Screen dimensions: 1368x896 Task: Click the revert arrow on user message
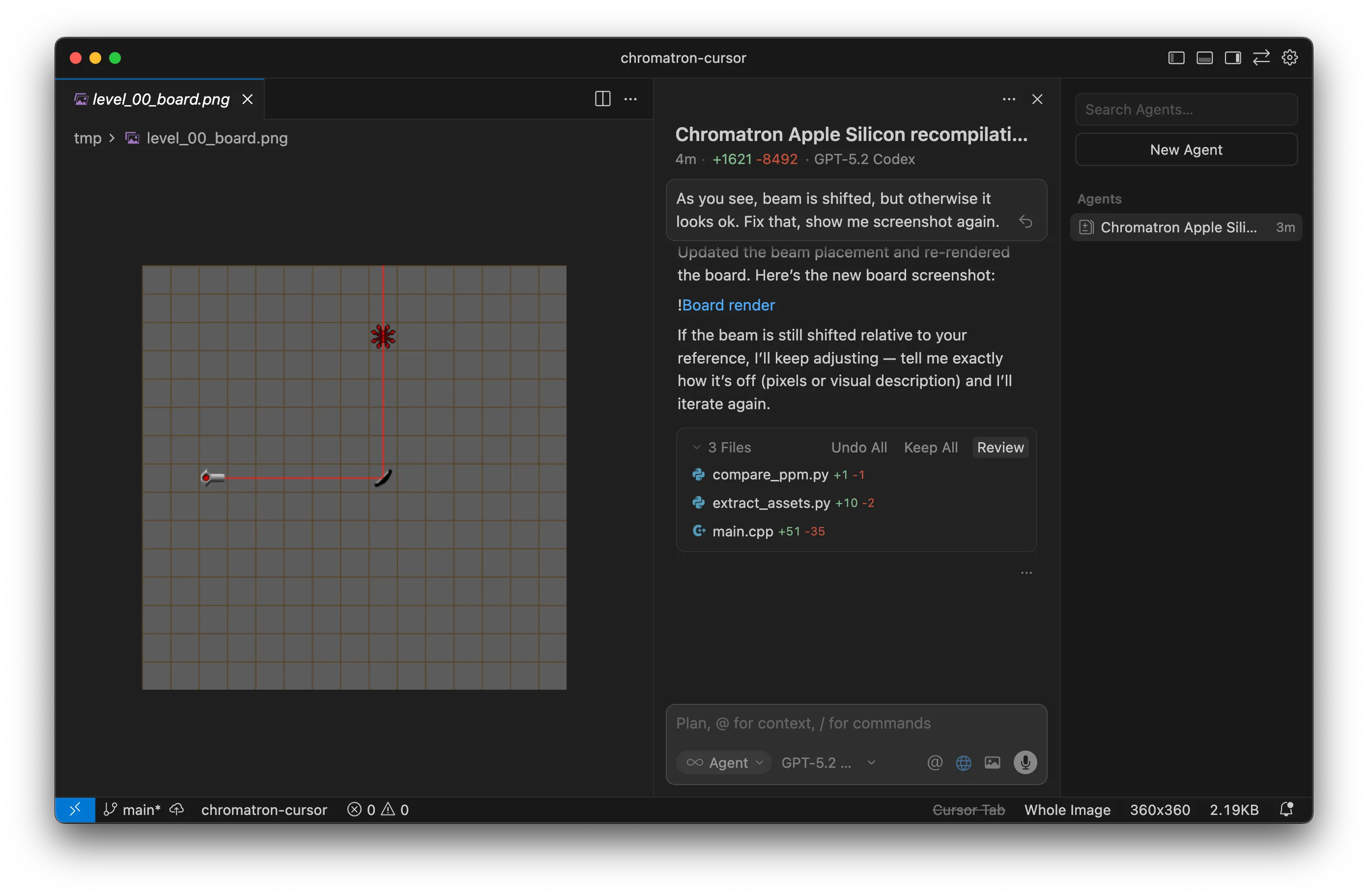click(1026, 221)
